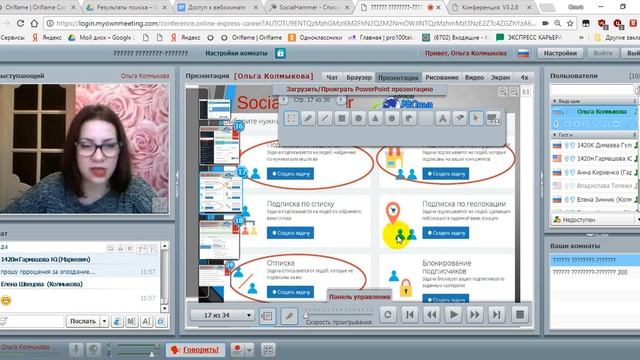Click the Настройки комнаты label
Screen dimensions: 640x360
(x=236, y=53)
